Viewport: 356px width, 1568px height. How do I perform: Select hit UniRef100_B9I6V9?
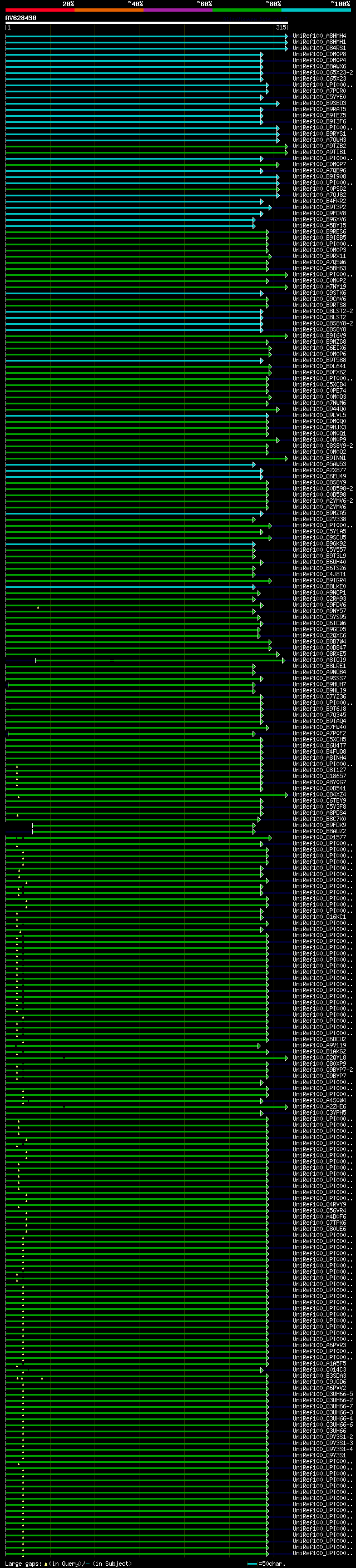[319, 335]
